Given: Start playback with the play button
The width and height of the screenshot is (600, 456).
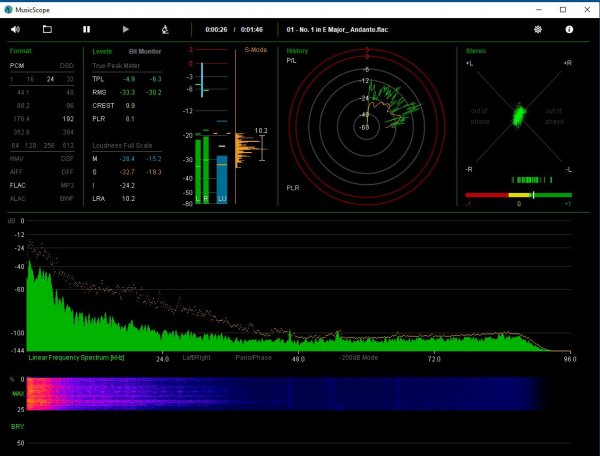Looking at the screenshot, I should pyautogui.click(x=126, y=29).
